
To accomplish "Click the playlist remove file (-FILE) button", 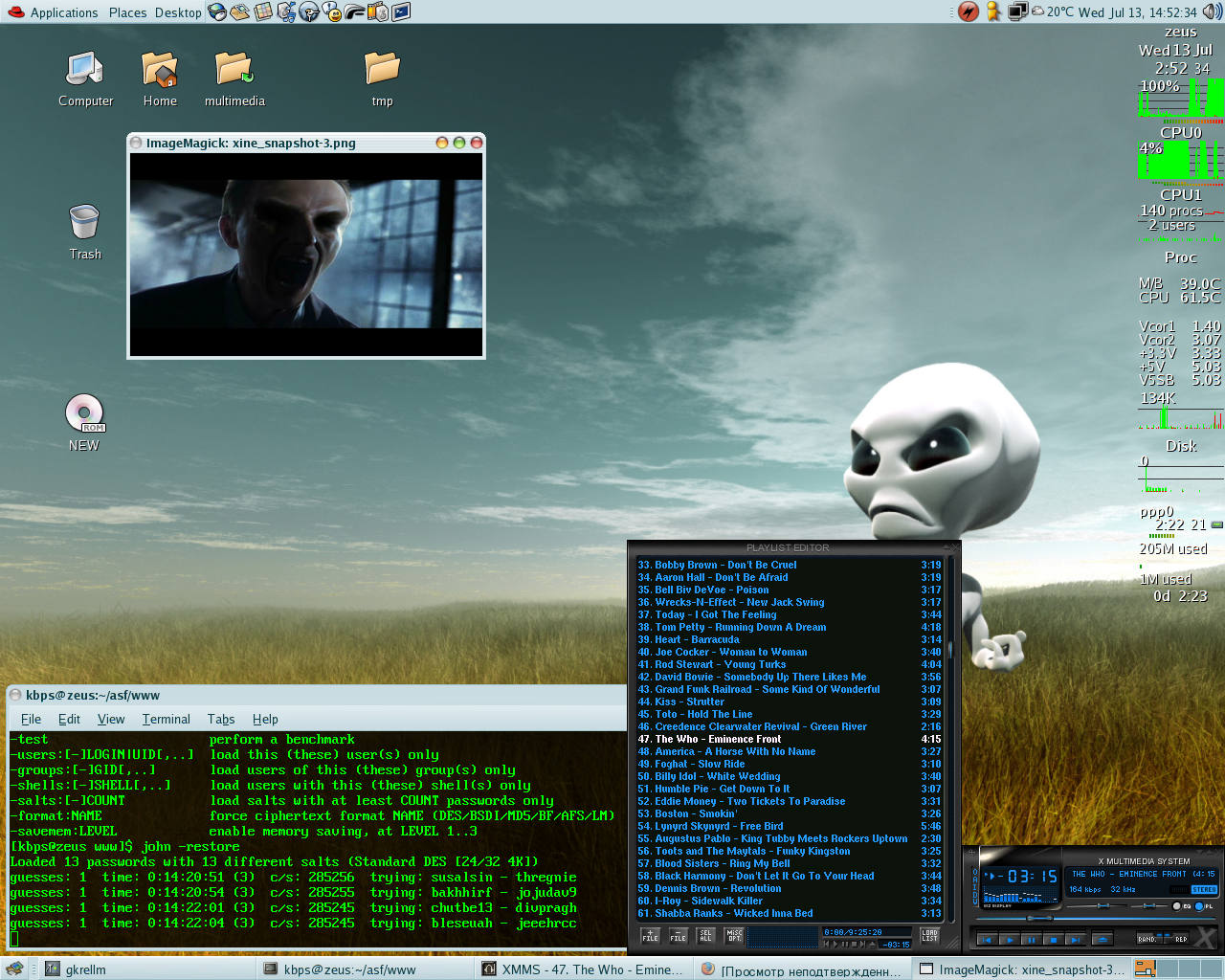I will (x=679, y=935).
